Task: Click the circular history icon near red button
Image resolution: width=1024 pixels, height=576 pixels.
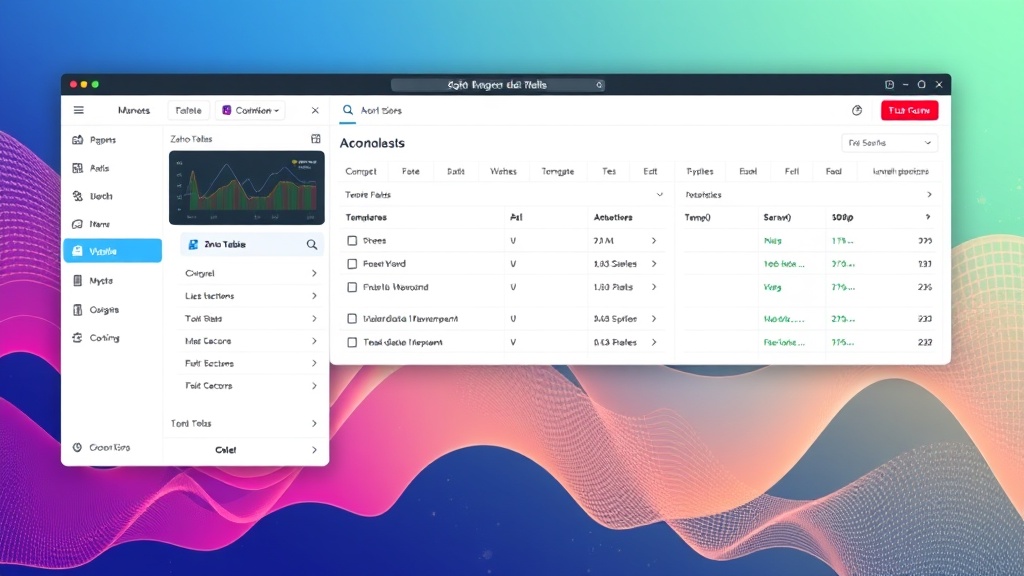Action: (857, 110)
